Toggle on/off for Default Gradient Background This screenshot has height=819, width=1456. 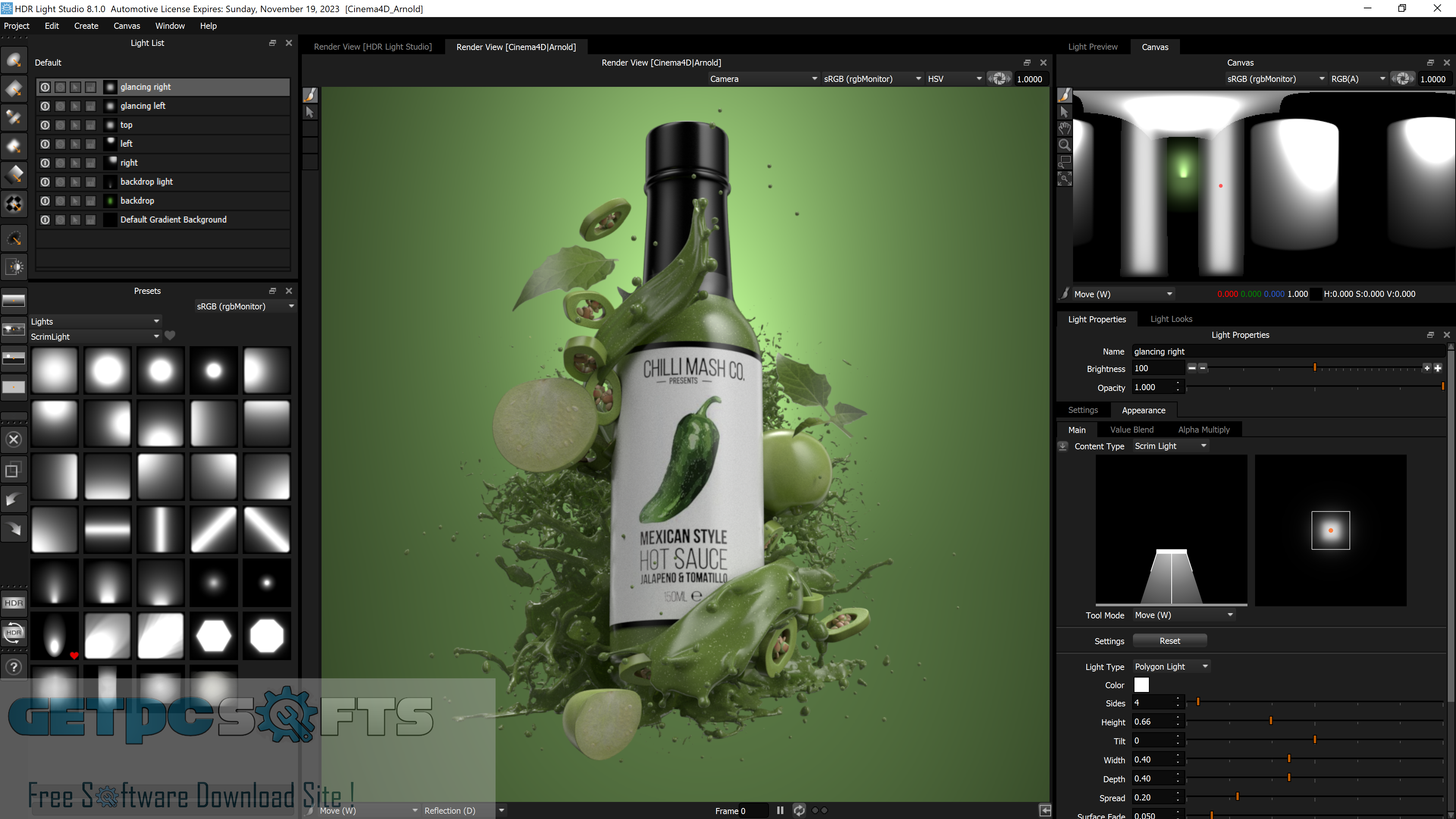click(x=45, y=219)
